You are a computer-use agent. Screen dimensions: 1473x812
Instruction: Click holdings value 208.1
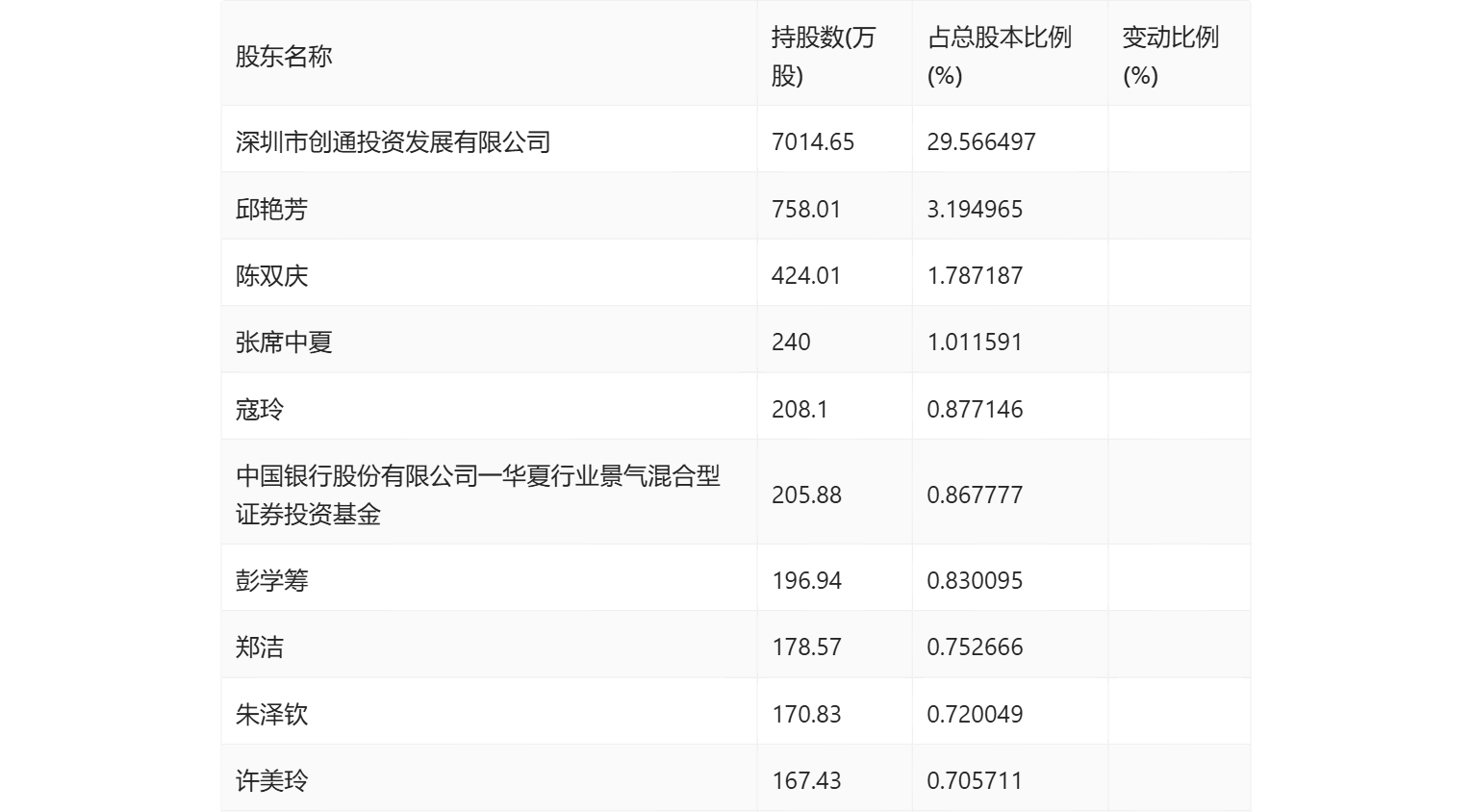pos(800,410)
